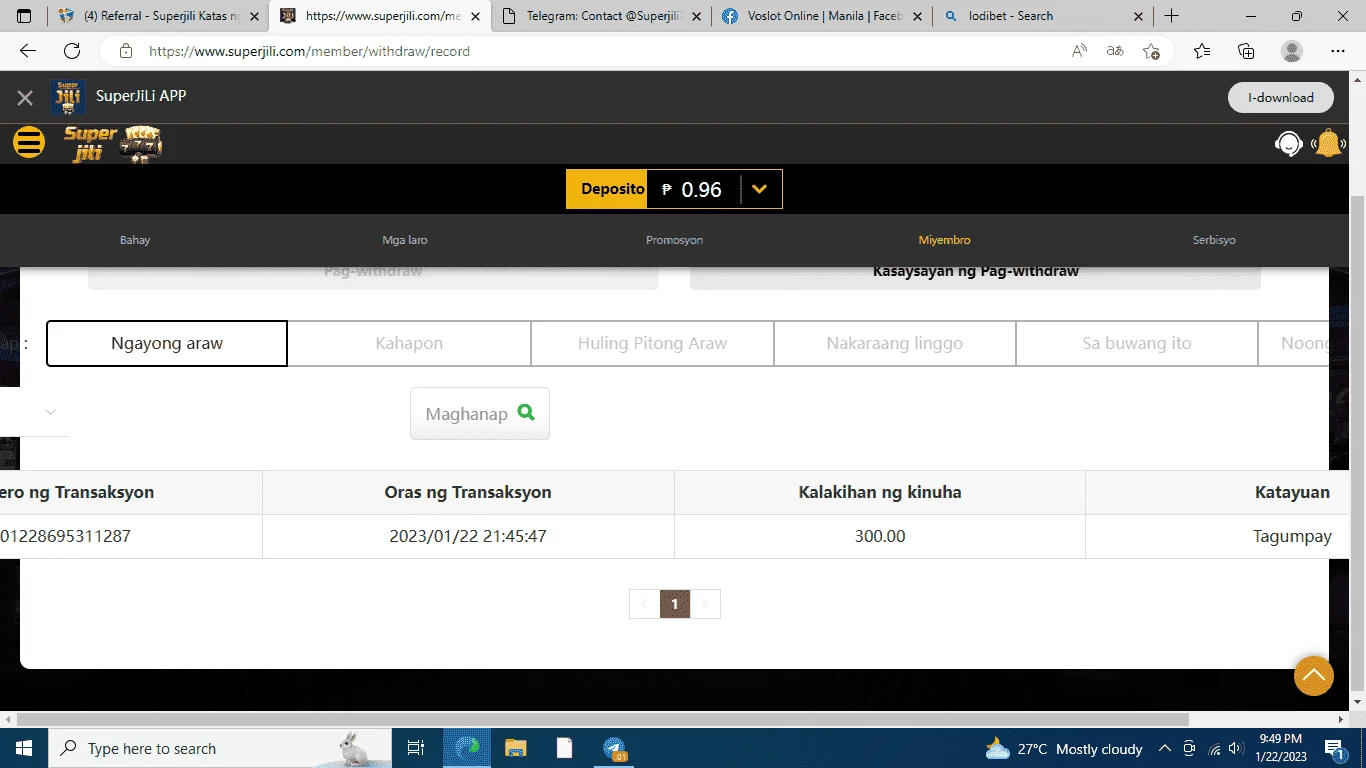Open File Explorer taskbar icon
1366x768 pixels.
(516, 748)
